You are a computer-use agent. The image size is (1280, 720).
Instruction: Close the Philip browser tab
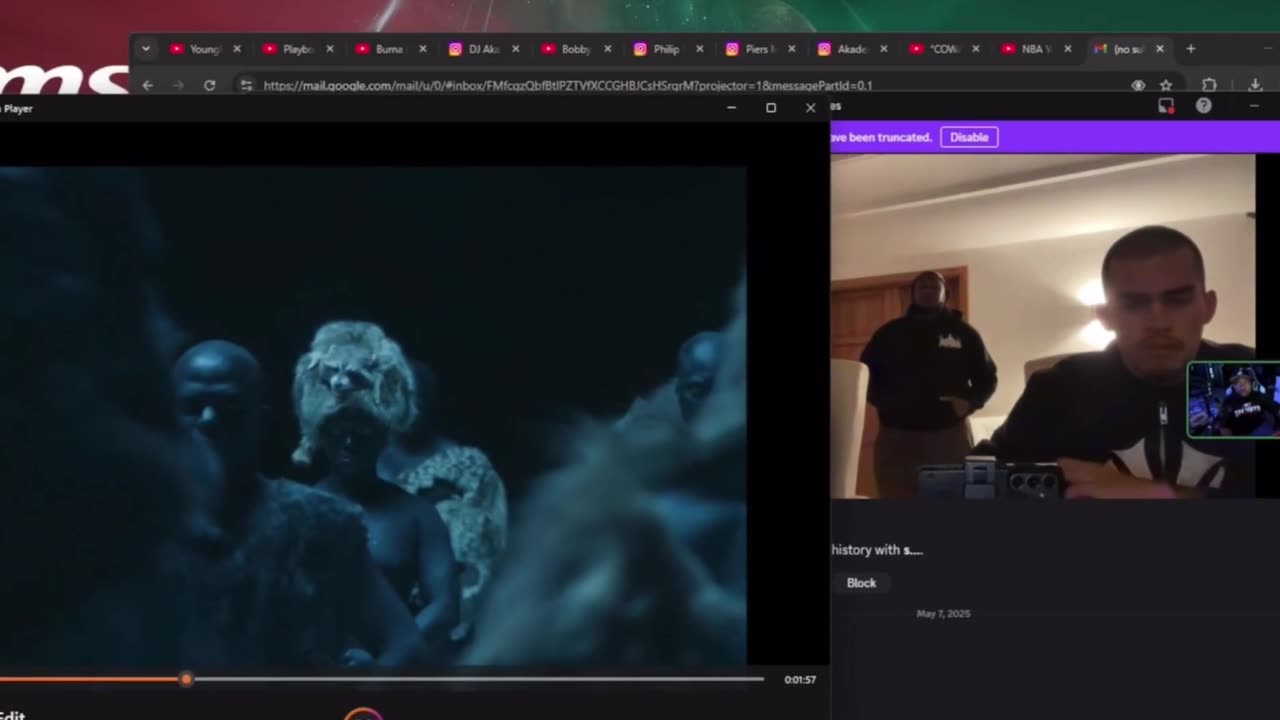coord(699,49)
